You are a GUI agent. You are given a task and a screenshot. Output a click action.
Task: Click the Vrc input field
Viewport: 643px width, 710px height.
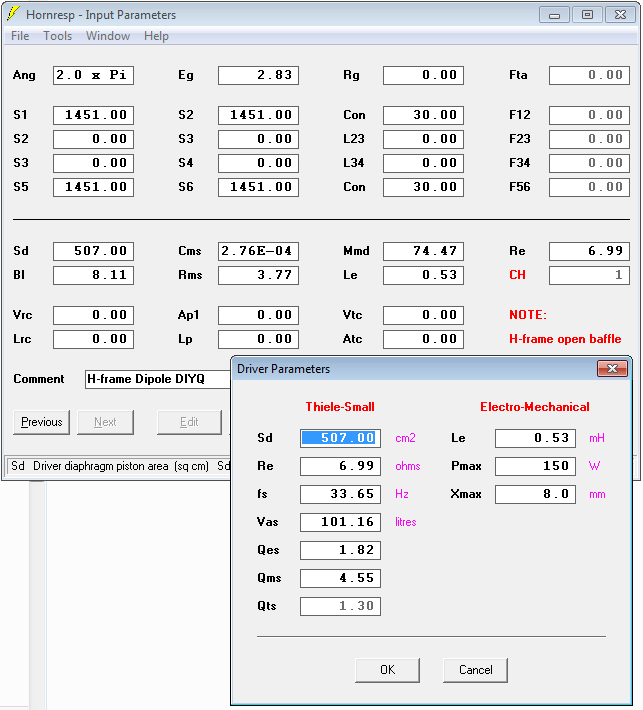(93, 315)
